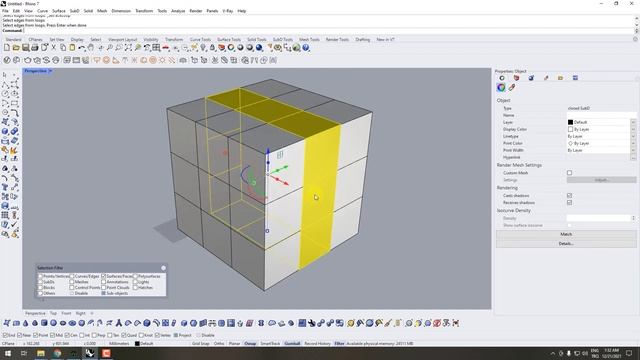Toggle Grid Snap in the status bar

201,344
